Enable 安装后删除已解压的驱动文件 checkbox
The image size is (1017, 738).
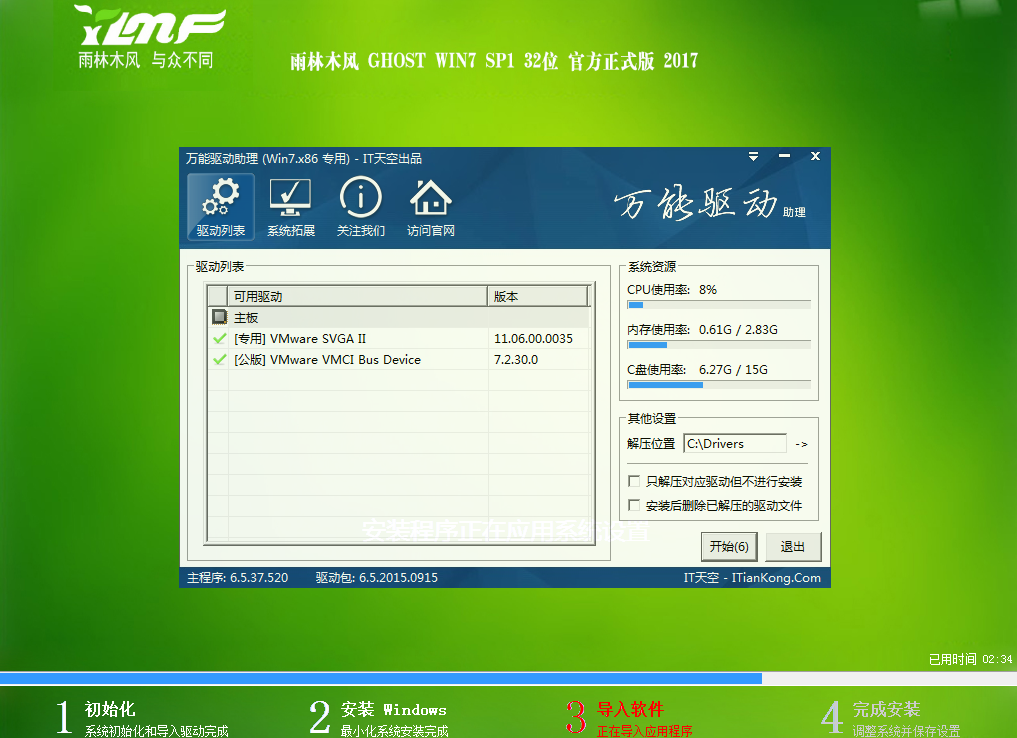pos(634,505)
